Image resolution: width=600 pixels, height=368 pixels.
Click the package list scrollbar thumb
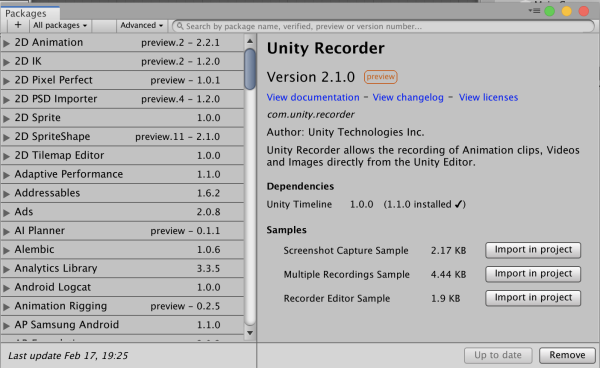(250, 69)
